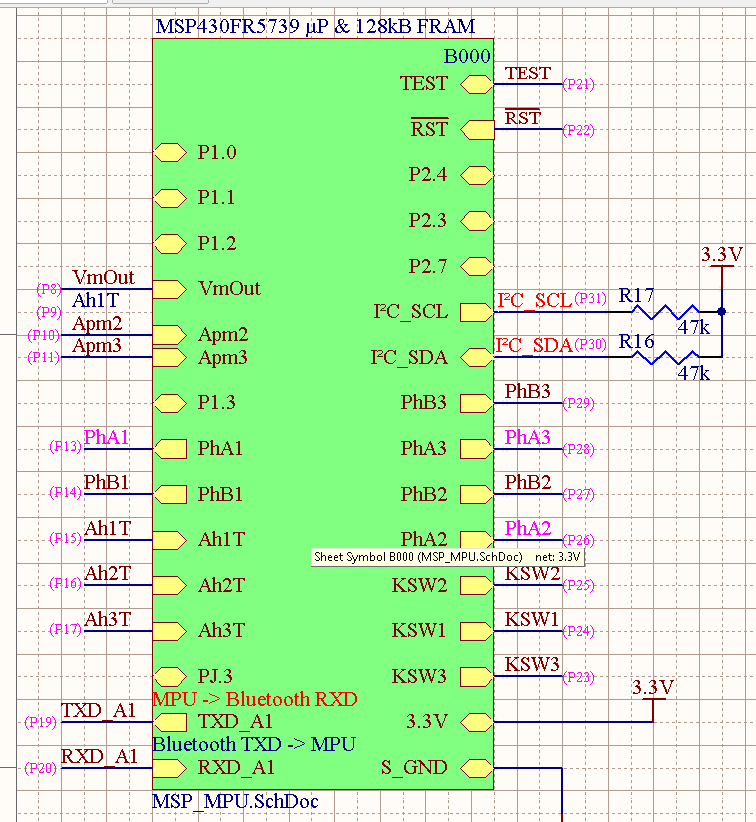Select the TXD_A1 net label outside block
Viewport: 756px width, 822px height.
tap(99, 710)
